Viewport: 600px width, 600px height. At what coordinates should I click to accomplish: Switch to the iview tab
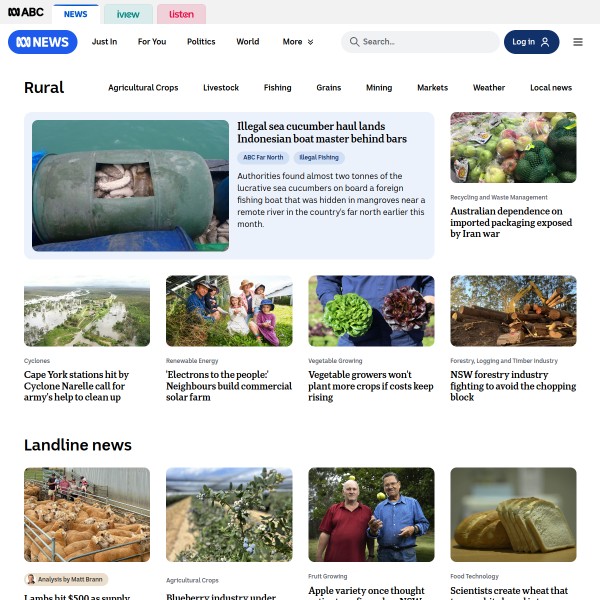128,14
